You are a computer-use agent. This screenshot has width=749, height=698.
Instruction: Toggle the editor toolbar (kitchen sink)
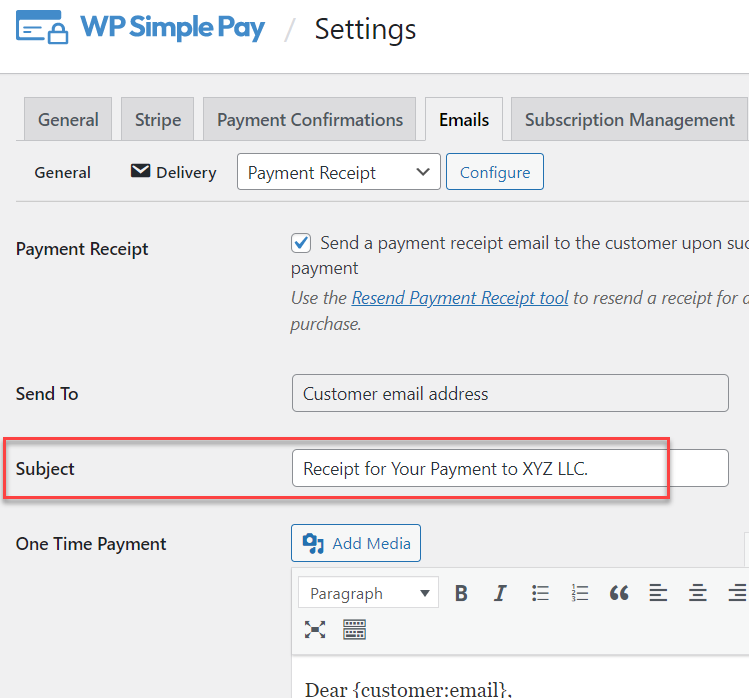point(354,629)
